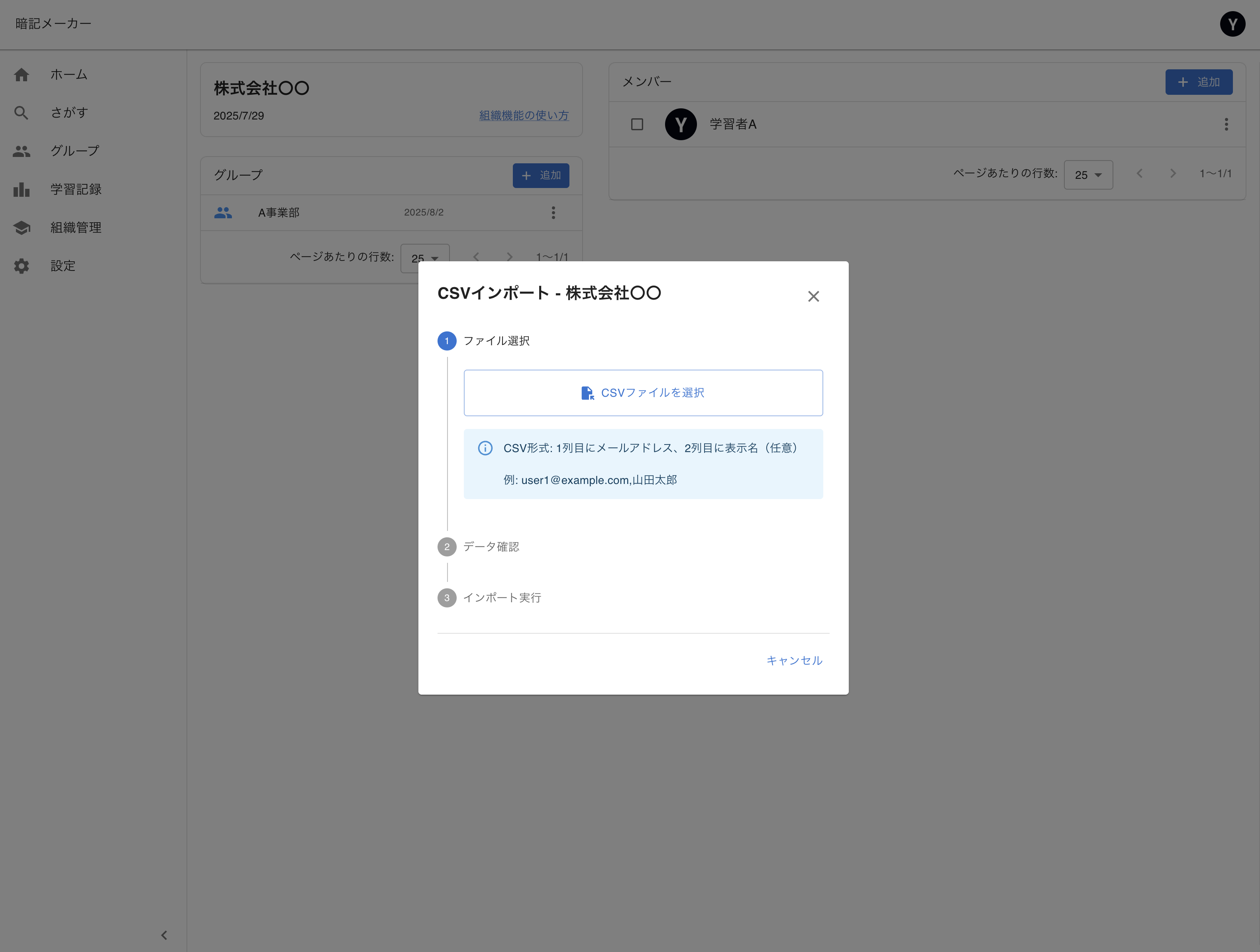Check the checkbox next to 学習者A
This screenshot has width=1260, height=952.
tap(637, 124)
